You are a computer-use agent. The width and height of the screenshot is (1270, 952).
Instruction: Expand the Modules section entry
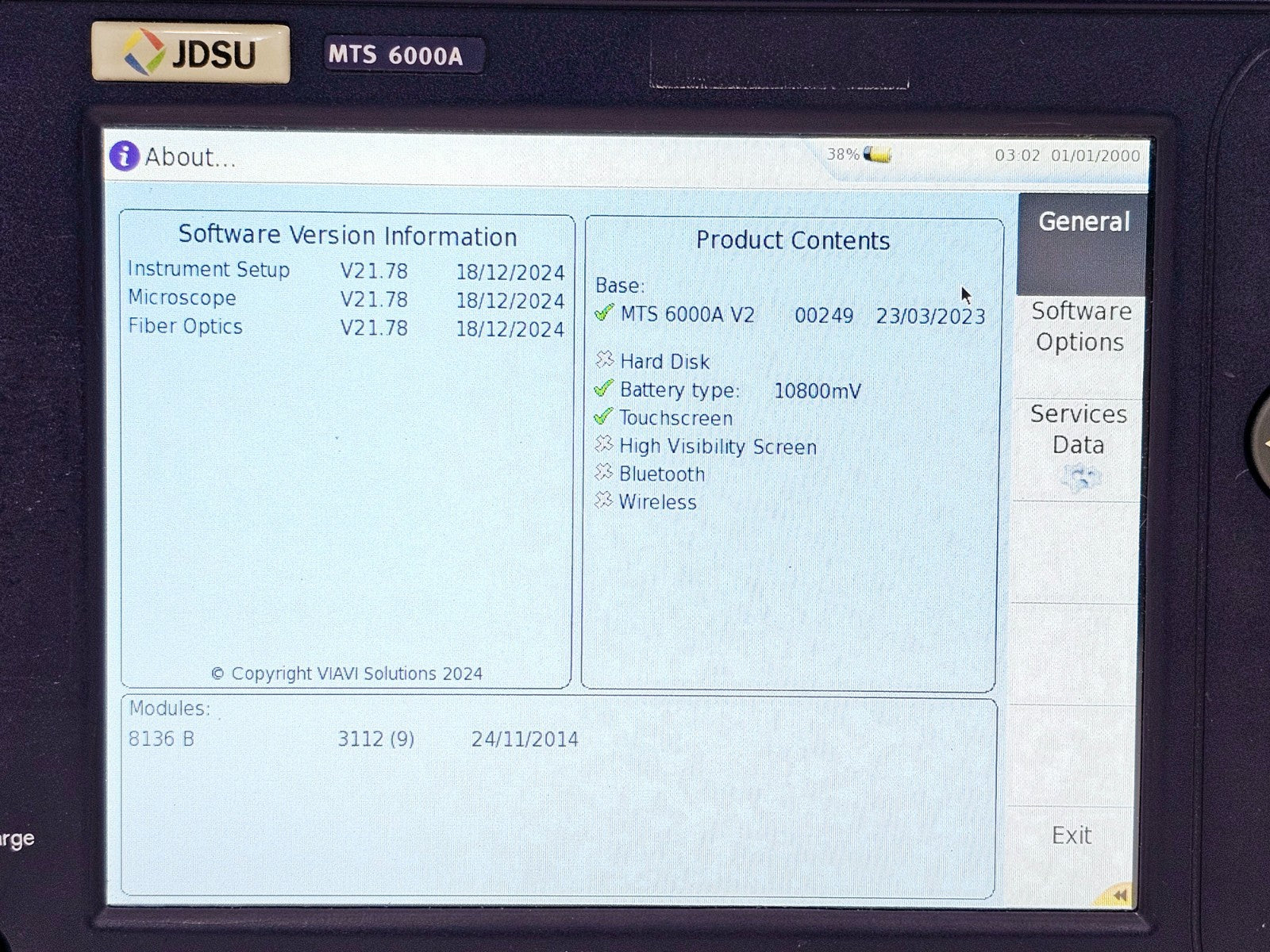pyautogui.click(x=171, y=708)
